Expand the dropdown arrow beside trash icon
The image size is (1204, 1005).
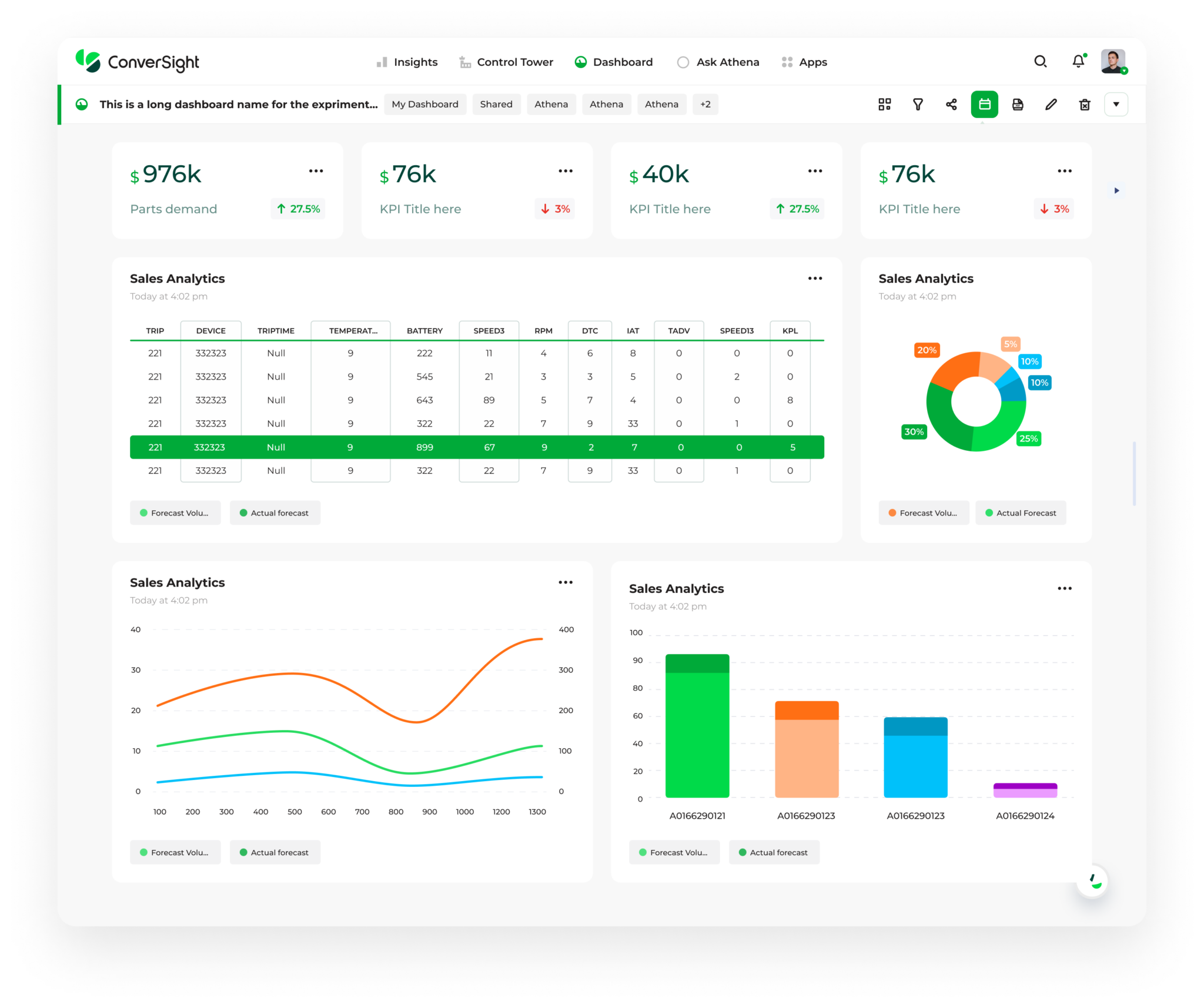(1116, 105)
